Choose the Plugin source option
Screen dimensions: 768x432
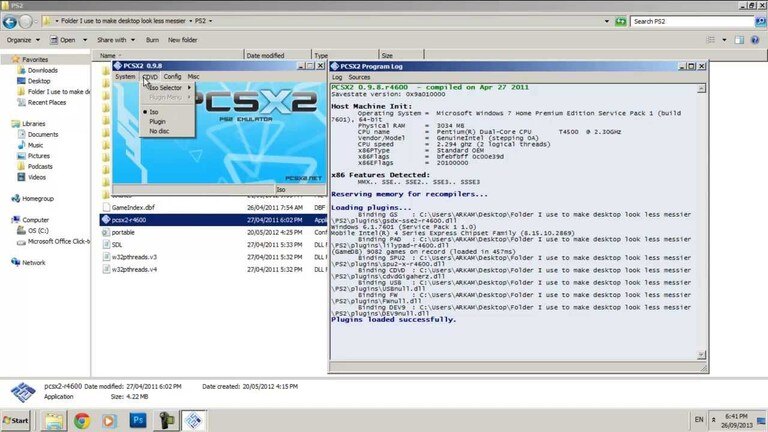tap(157, 121)
